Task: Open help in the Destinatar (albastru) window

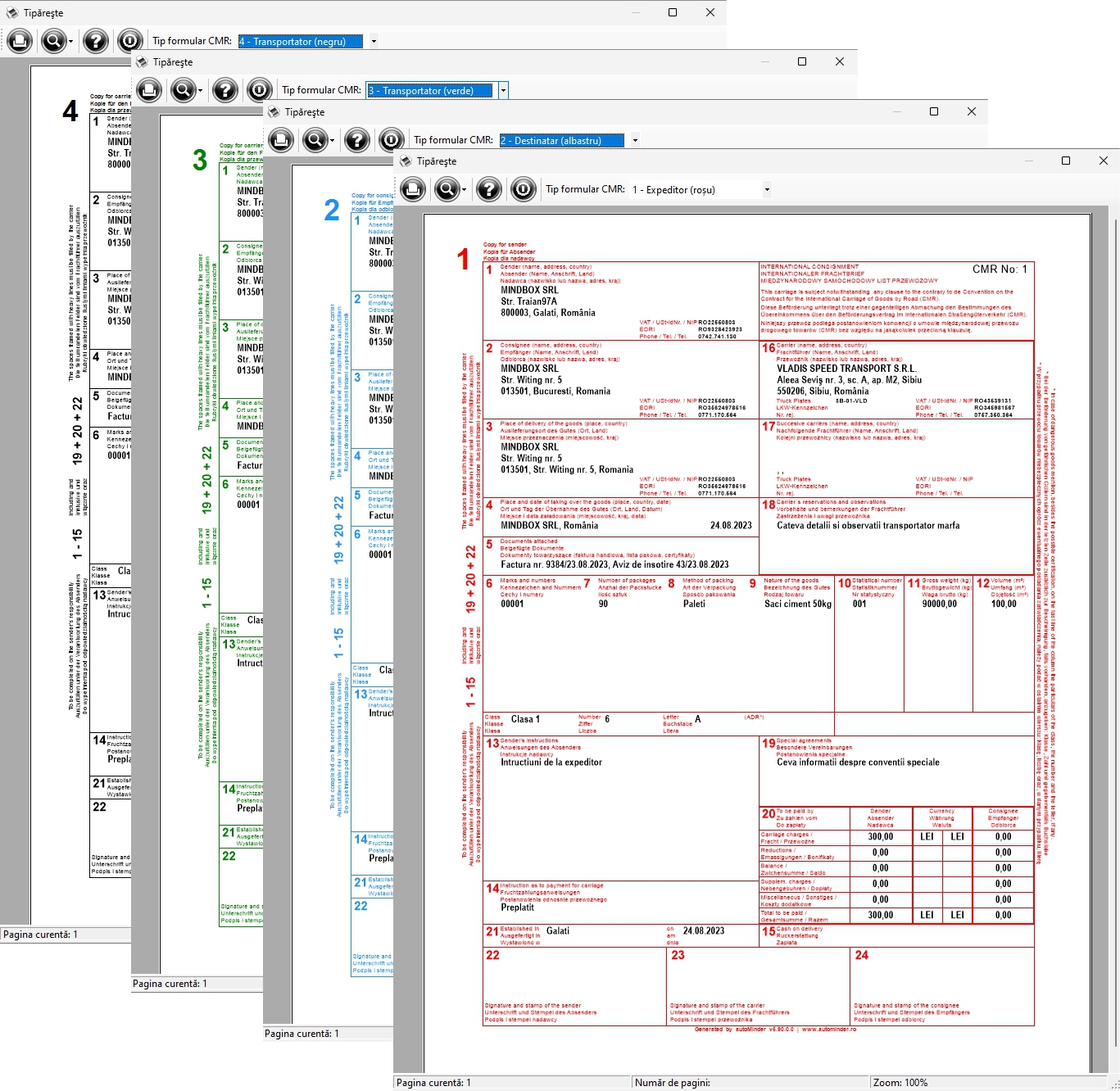Action: [x=357, y=140]
